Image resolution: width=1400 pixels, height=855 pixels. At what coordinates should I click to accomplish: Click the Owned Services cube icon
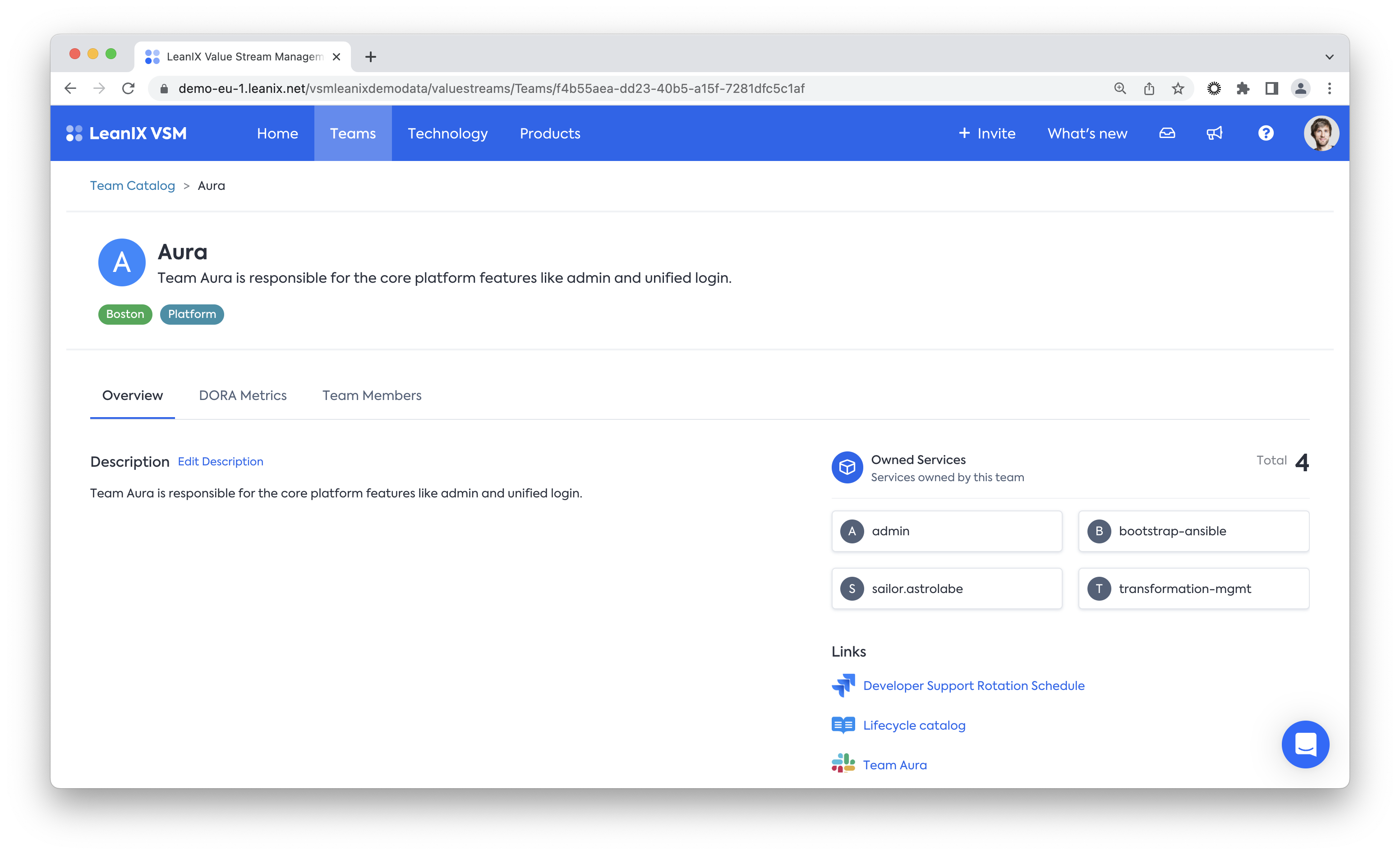pos(847,467)
